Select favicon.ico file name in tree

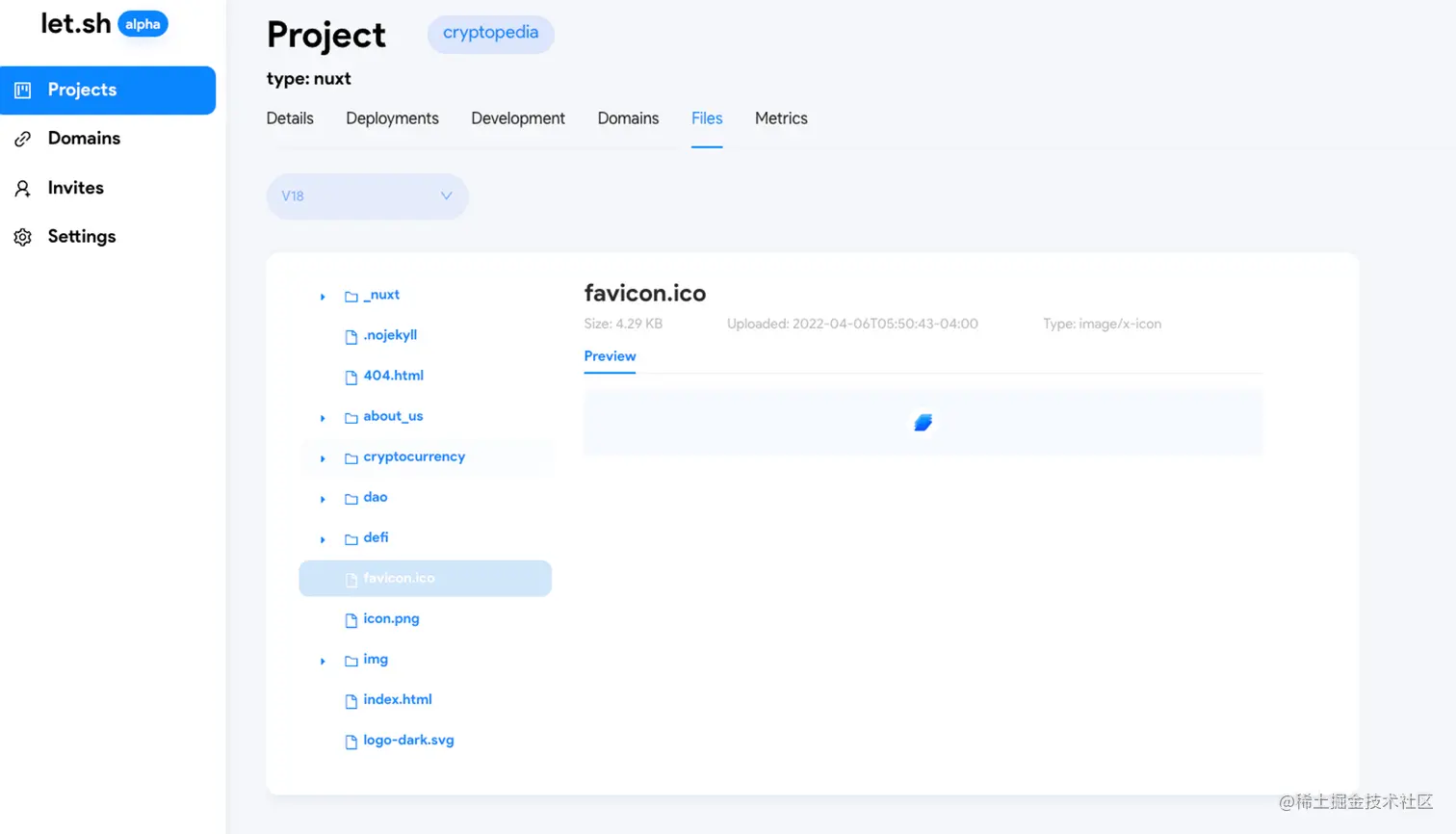[x=399, y=578]
